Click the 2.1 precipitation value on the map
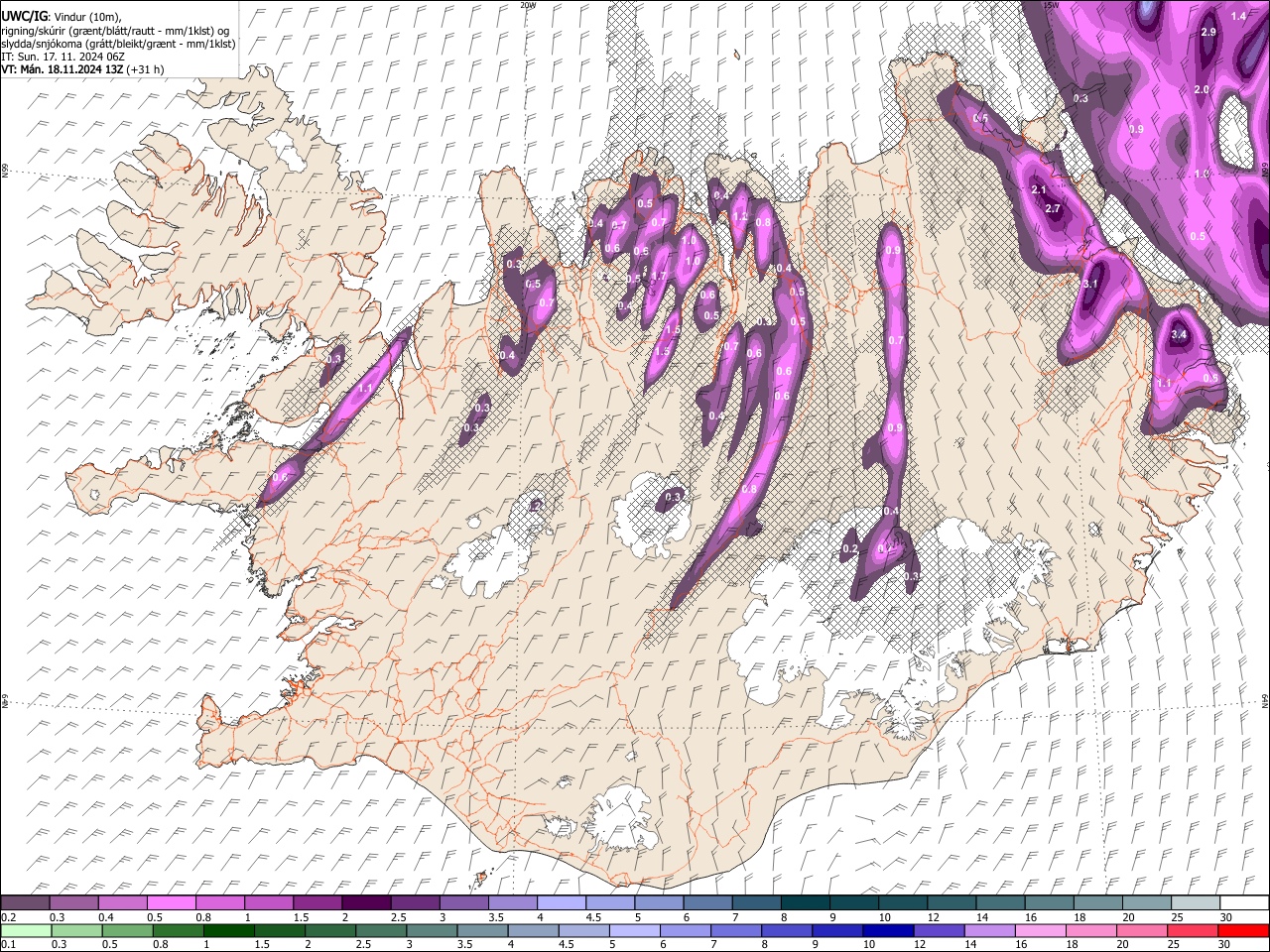The image size is (1270, 952). tap(1039, 189)
